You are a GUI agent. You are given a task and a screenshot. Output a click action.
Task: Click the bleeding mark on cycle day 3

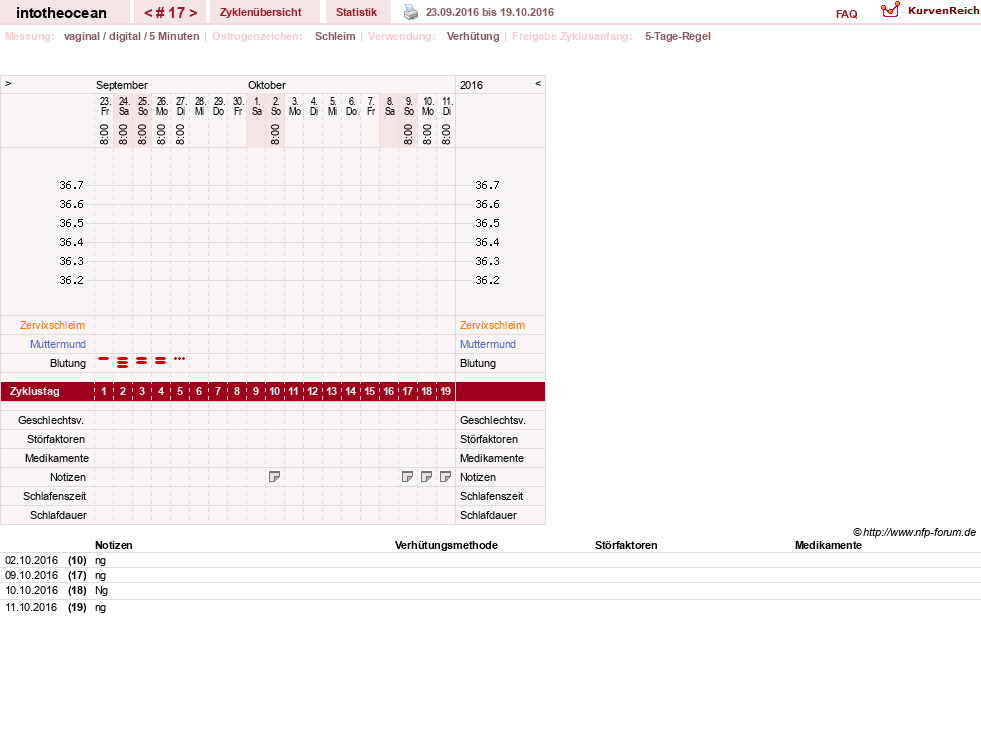142,360
